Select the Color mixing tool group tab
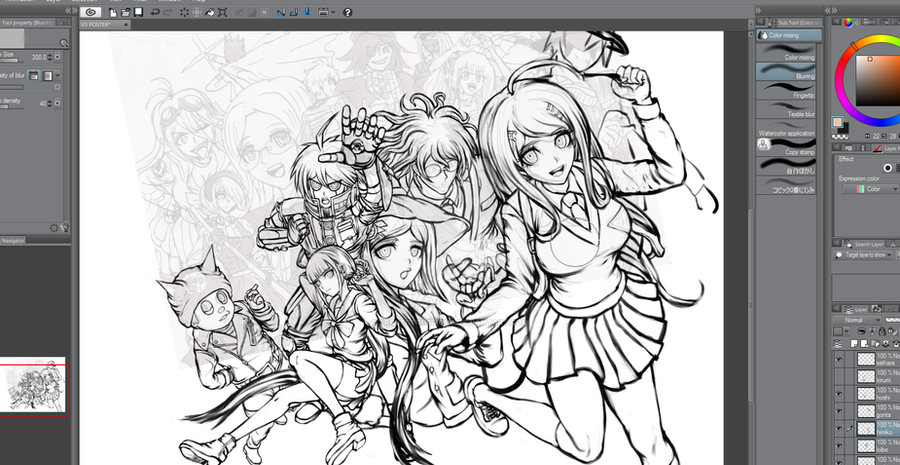Image resolution: width=900 pixels, height=465 pixels. (789, 35)
